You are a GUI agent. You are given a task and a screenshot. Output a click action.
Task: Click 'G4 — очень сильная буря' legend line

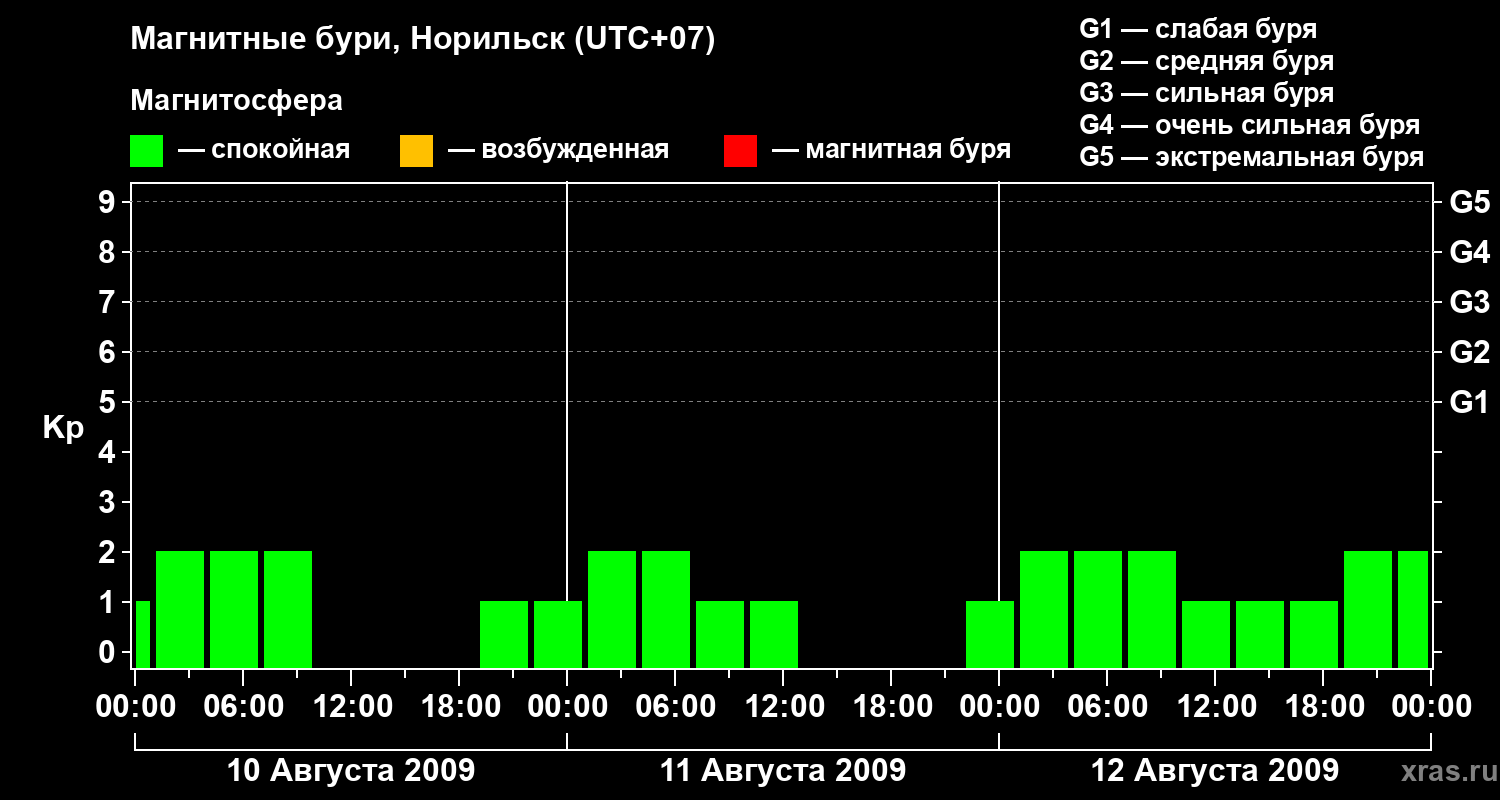1249,125
